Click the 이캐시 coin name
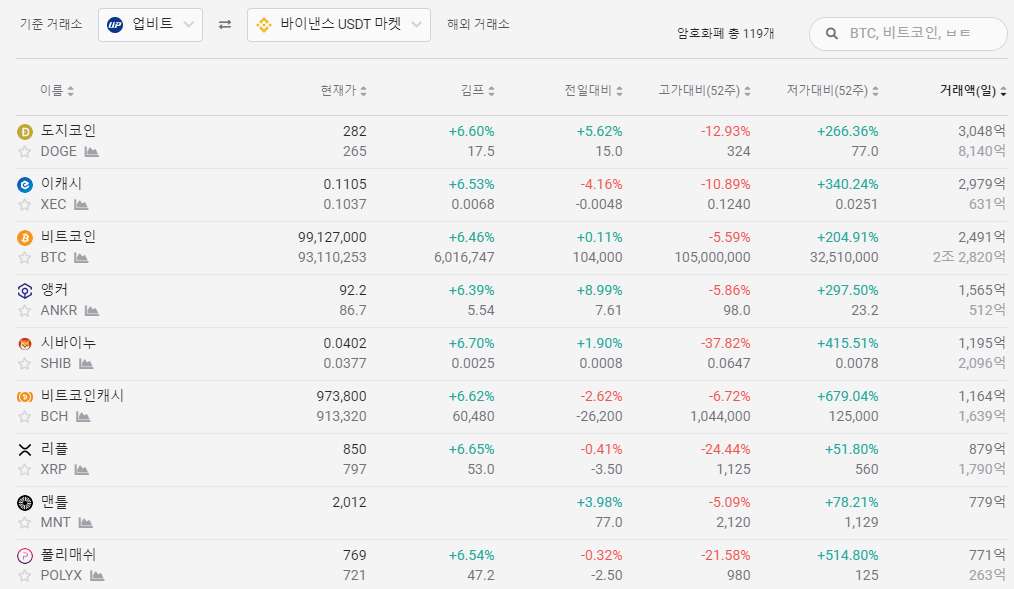 pyautogui.click(x=61, y=184)
